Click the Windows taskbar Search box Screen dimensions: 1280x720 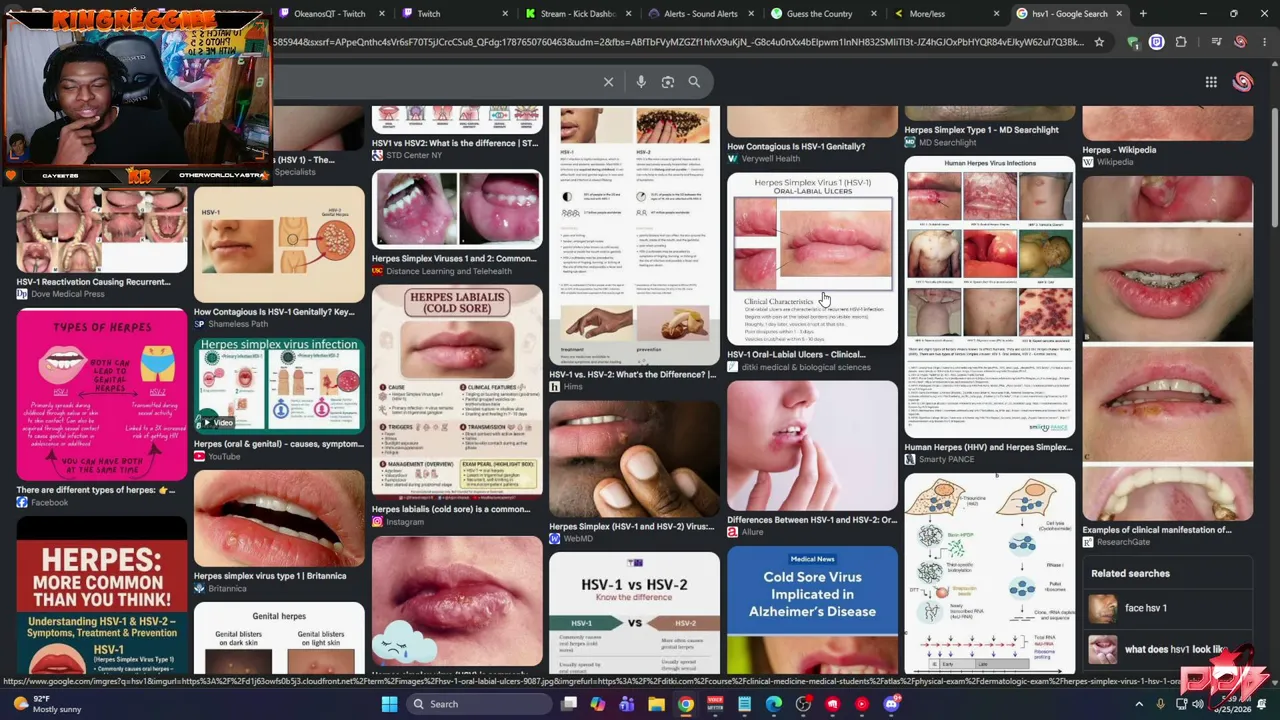pyautogui.click(x=478, y=704)
